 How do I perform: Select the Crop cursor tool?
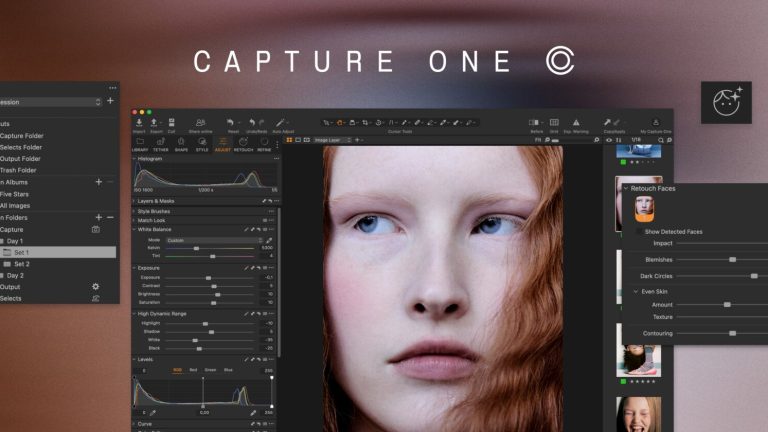tap(365, 122)
